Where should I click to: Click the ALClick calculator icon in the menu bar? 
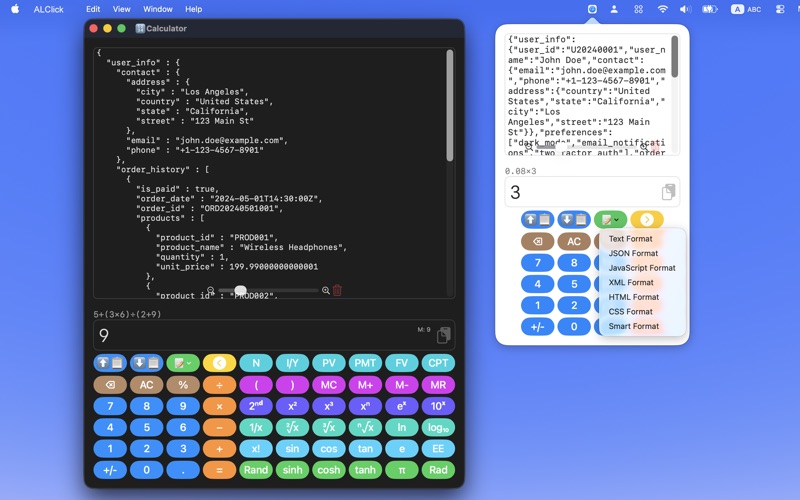pos(592,9)
